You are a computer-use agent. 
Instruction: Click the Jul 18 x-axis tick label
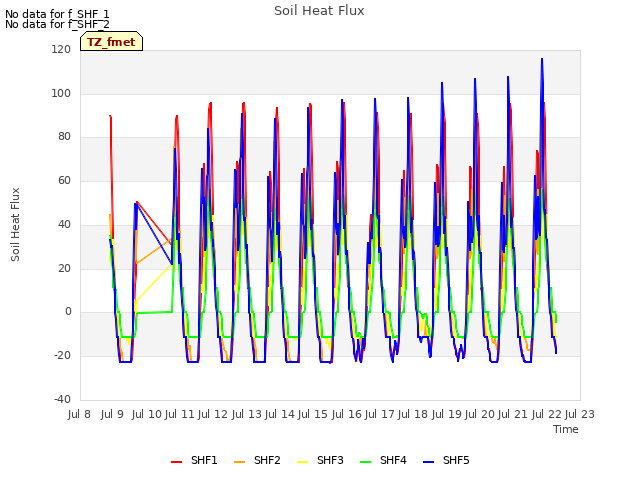[x=413, y=414]
